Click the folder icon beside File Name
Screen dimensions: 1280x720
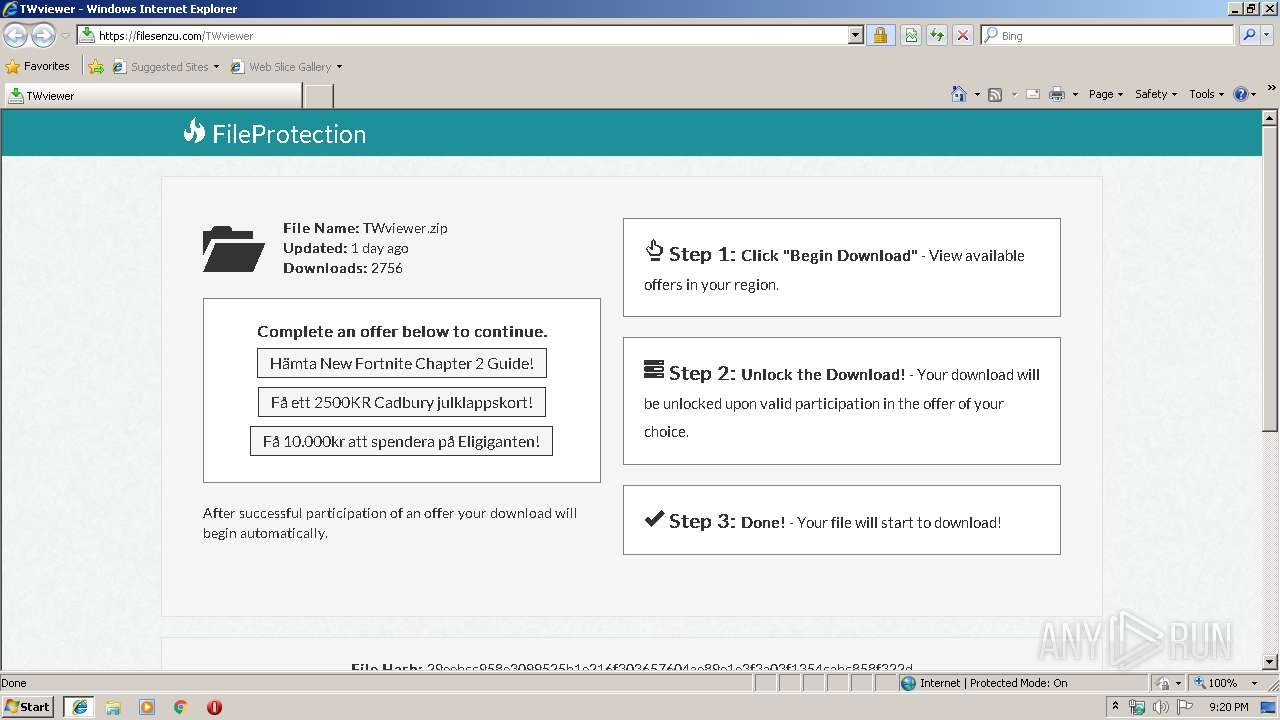point(233,249)
